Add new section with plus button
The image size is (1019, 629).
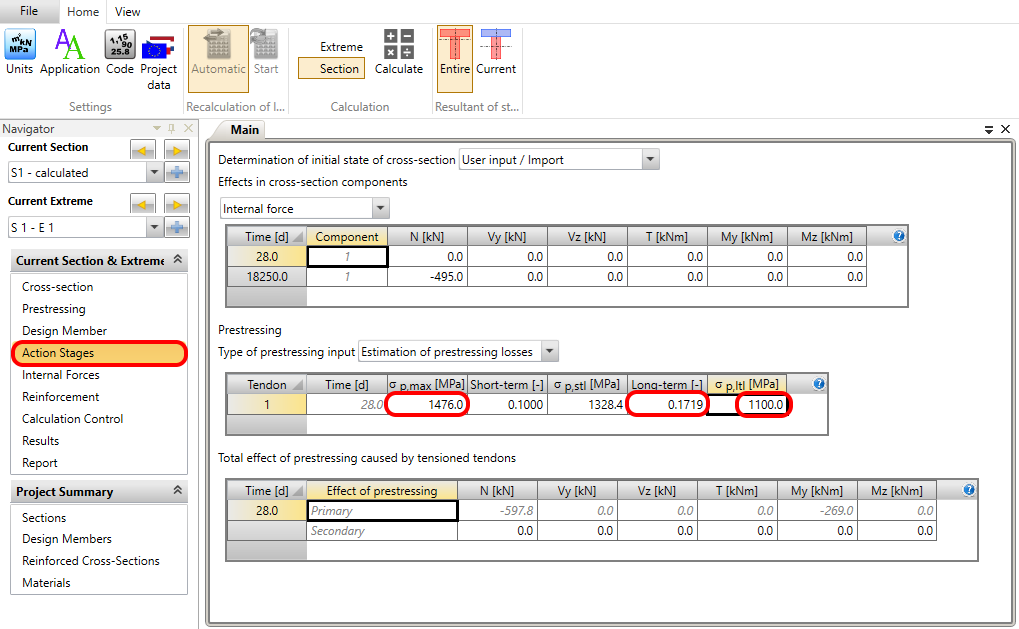click(x=177, y=173)
